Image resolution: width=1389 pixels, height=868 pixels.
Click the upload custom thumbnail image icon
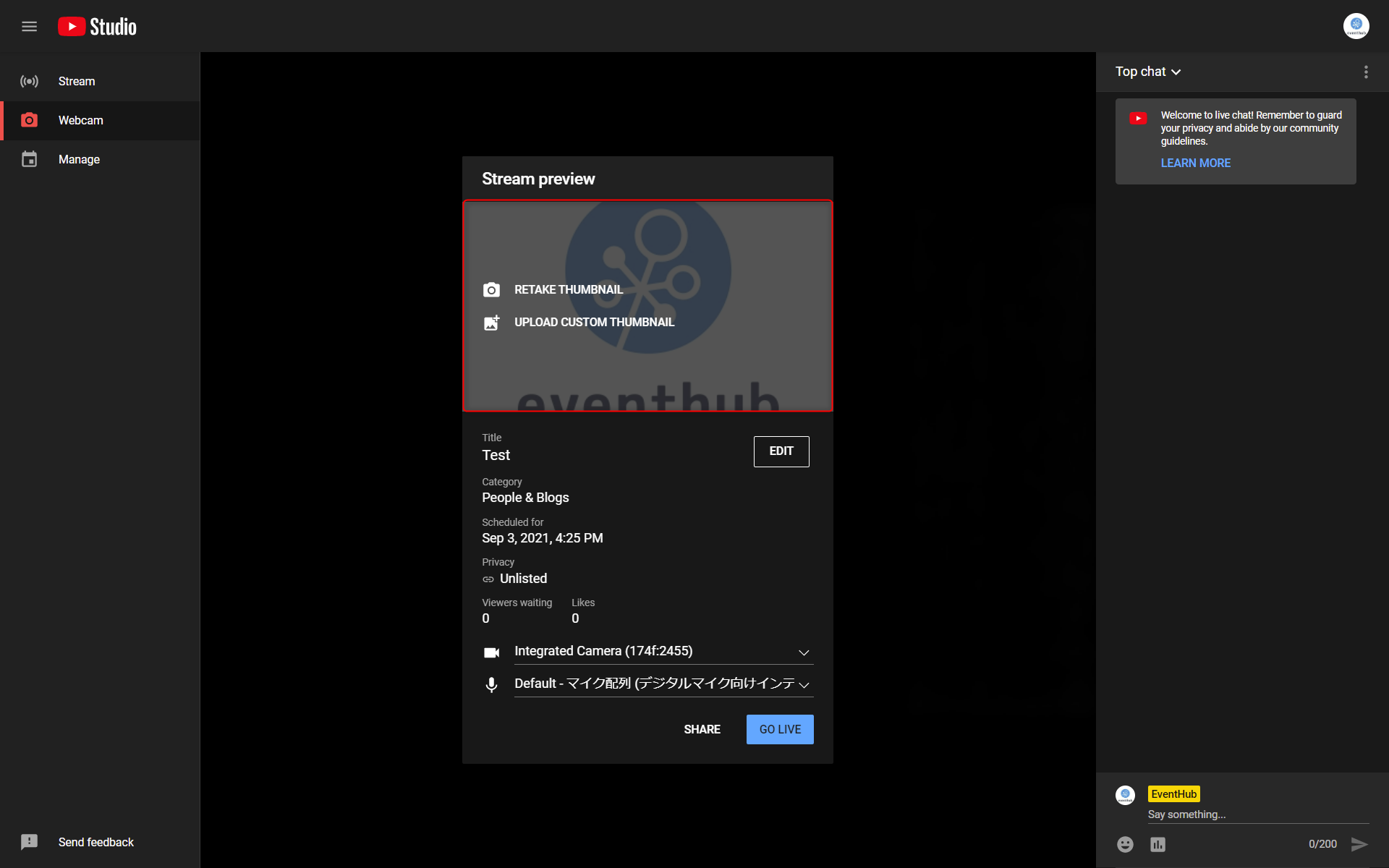[491, 323]
